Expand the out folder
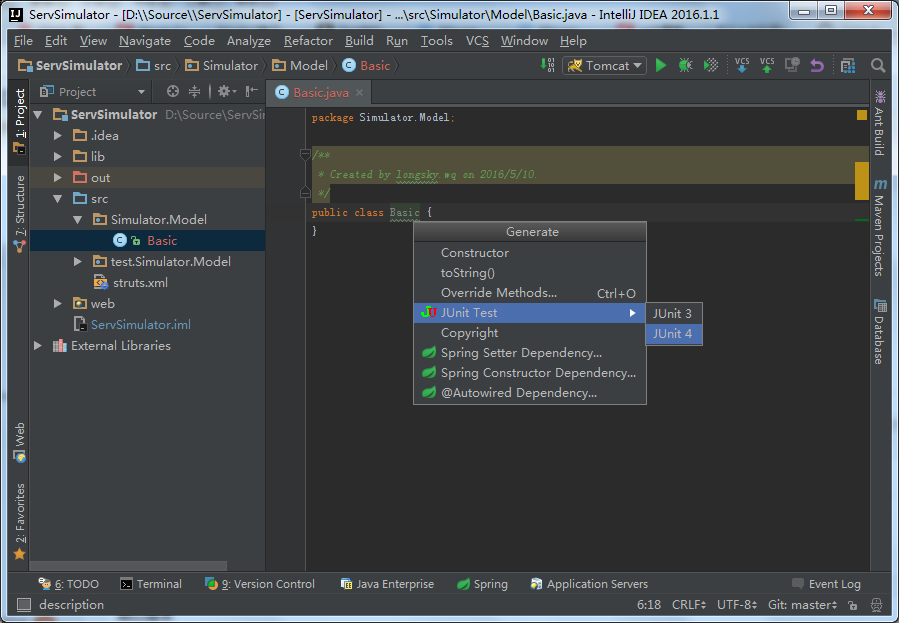 click(x=57, y=178)
